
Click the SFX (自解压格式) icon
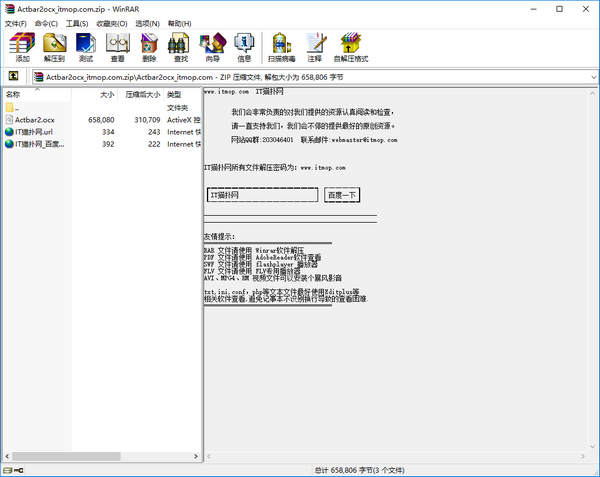pos(351,47)
